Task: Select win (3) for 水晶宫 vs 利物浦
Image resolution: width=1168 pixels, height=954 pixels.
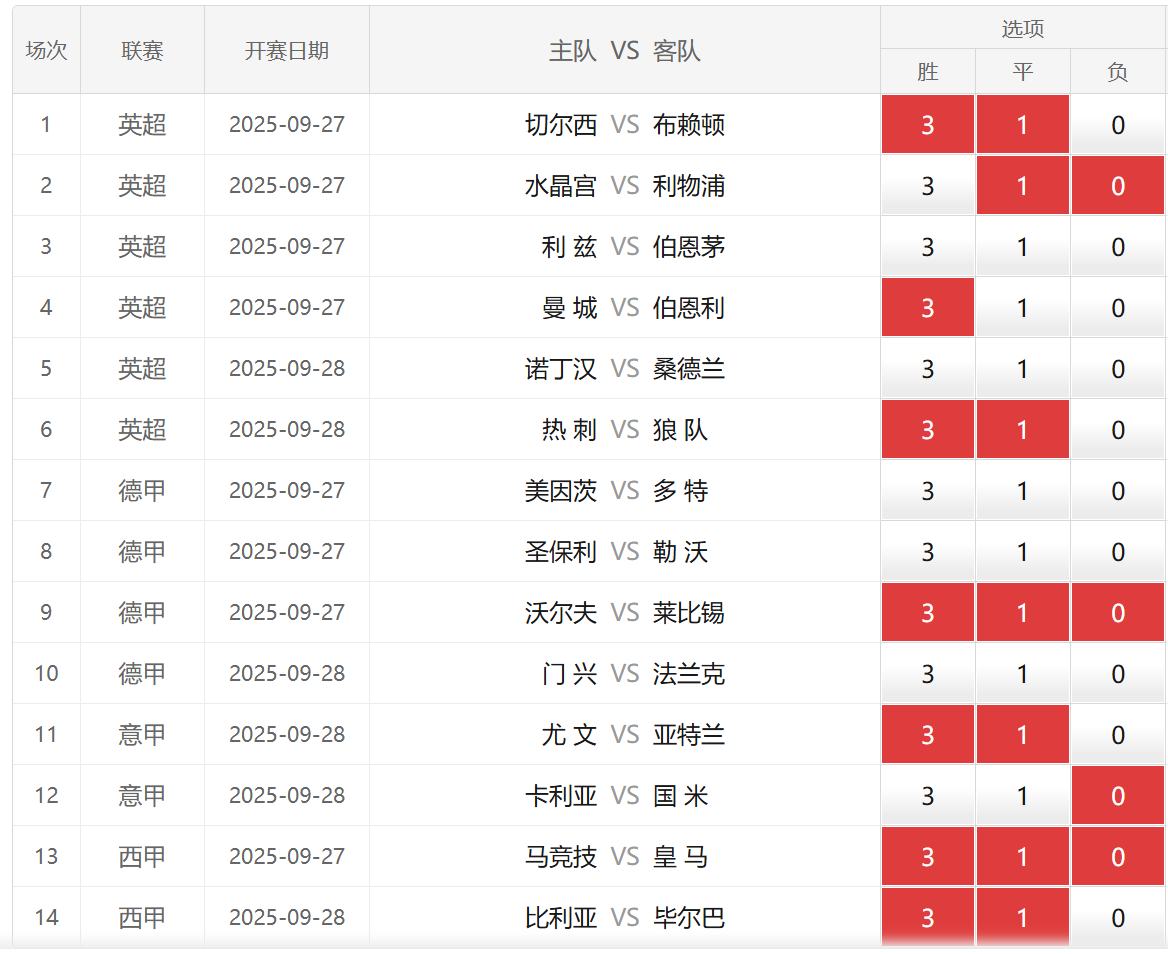Action: click(927, 186)
